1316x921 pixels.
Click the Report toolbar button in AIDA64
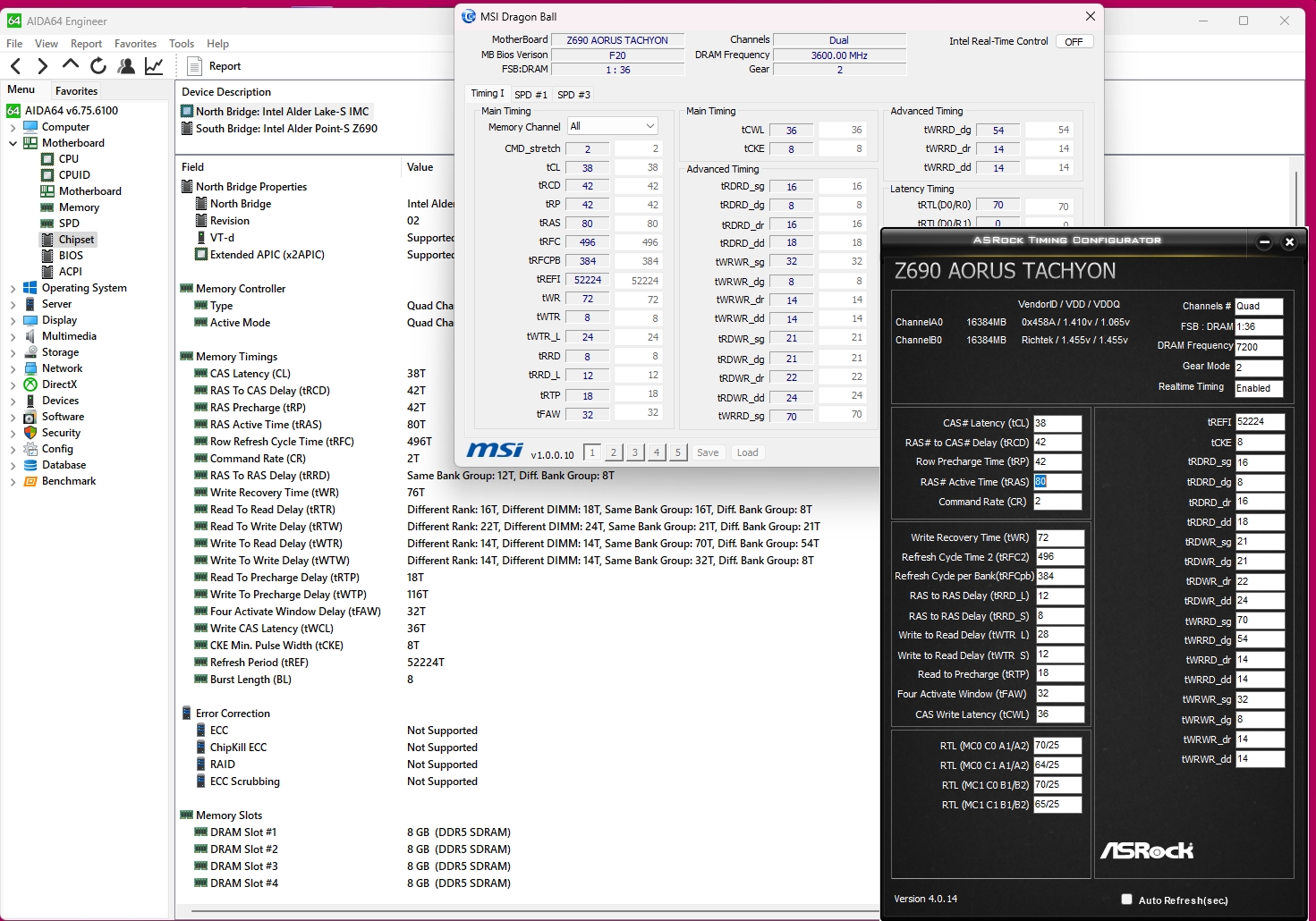pos(215,66)
